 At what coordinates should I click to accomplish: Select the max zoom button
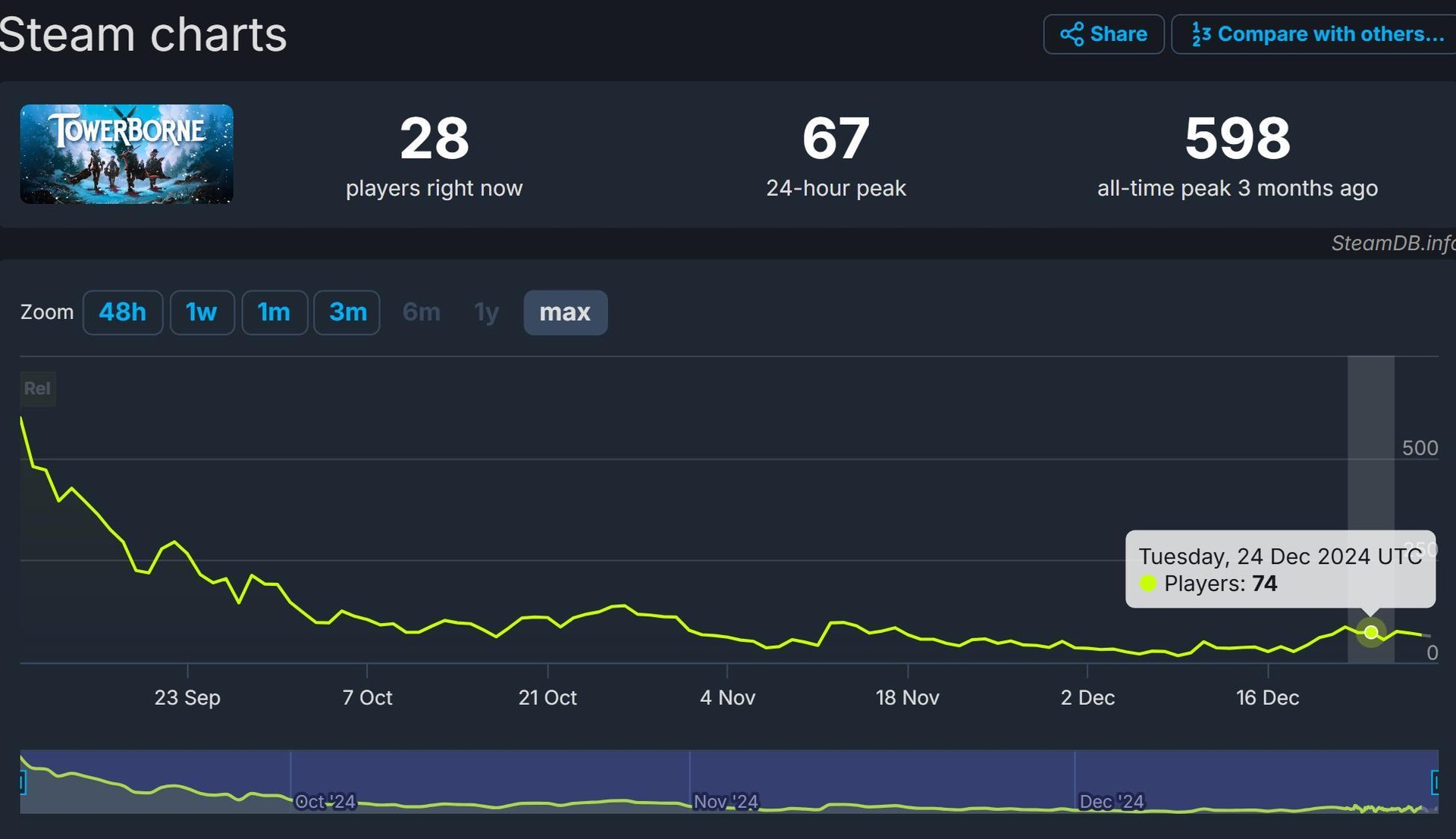(565, 312)
